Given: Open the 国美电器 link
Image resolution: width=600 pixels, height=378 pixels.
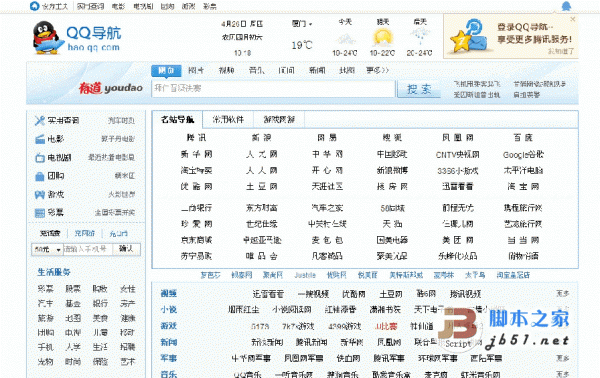Looking at the screenshot, I should pos(392,240).
